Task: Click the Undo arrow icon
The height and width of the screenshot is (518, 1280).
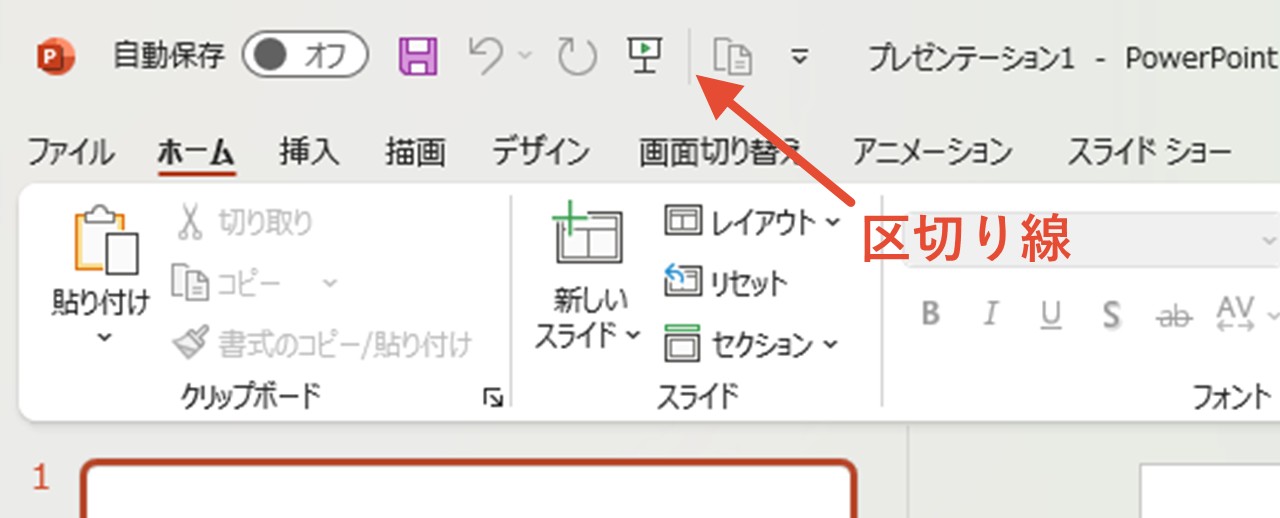Action: tap(485, 57)
